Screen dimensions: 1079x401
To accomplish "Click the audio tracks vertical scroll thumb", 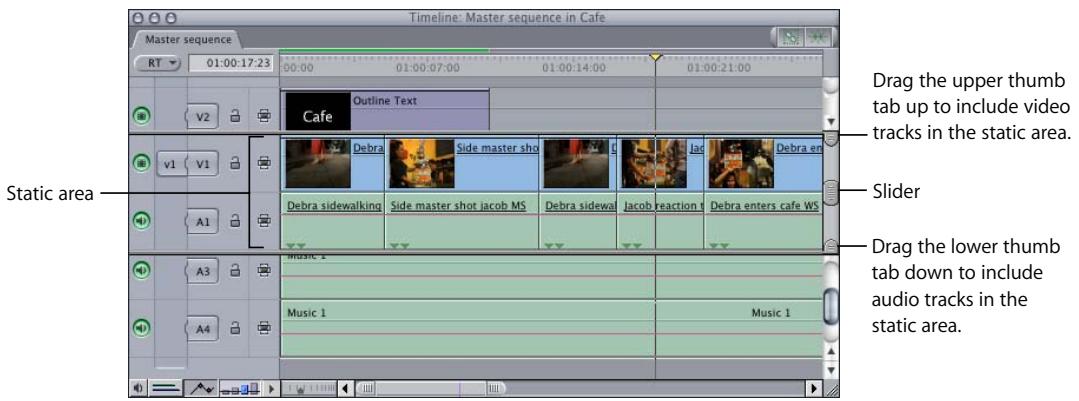I will 831,306.
